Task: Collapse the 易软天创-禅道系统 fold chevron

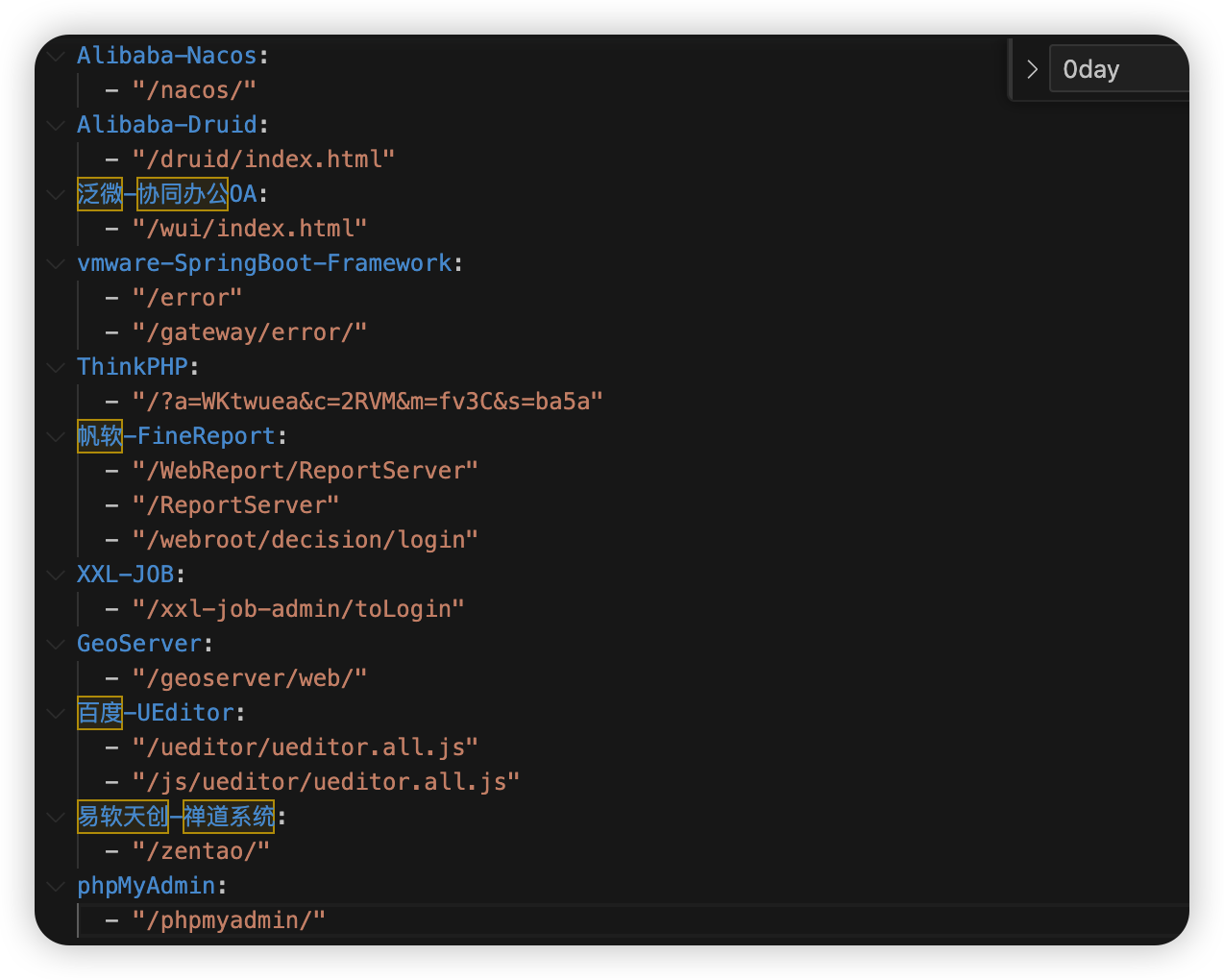Action: click(56, 817)
